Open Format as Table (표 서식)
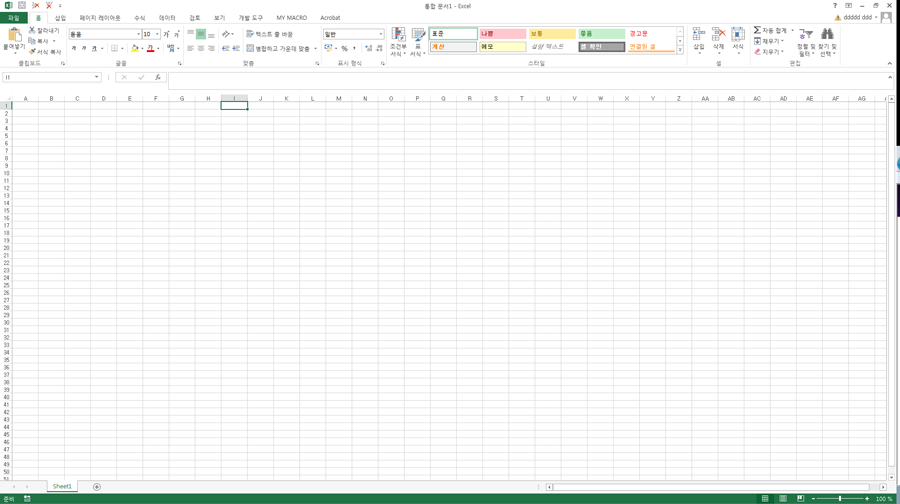 coord(418,42)
